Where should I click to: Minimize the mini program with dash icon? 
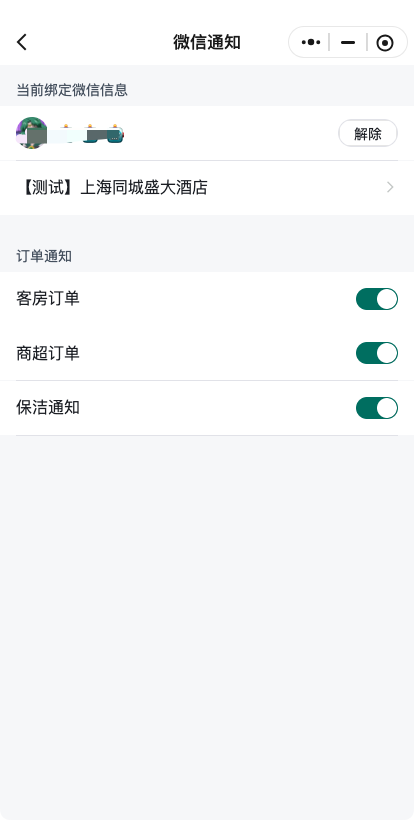coord(348,42)
